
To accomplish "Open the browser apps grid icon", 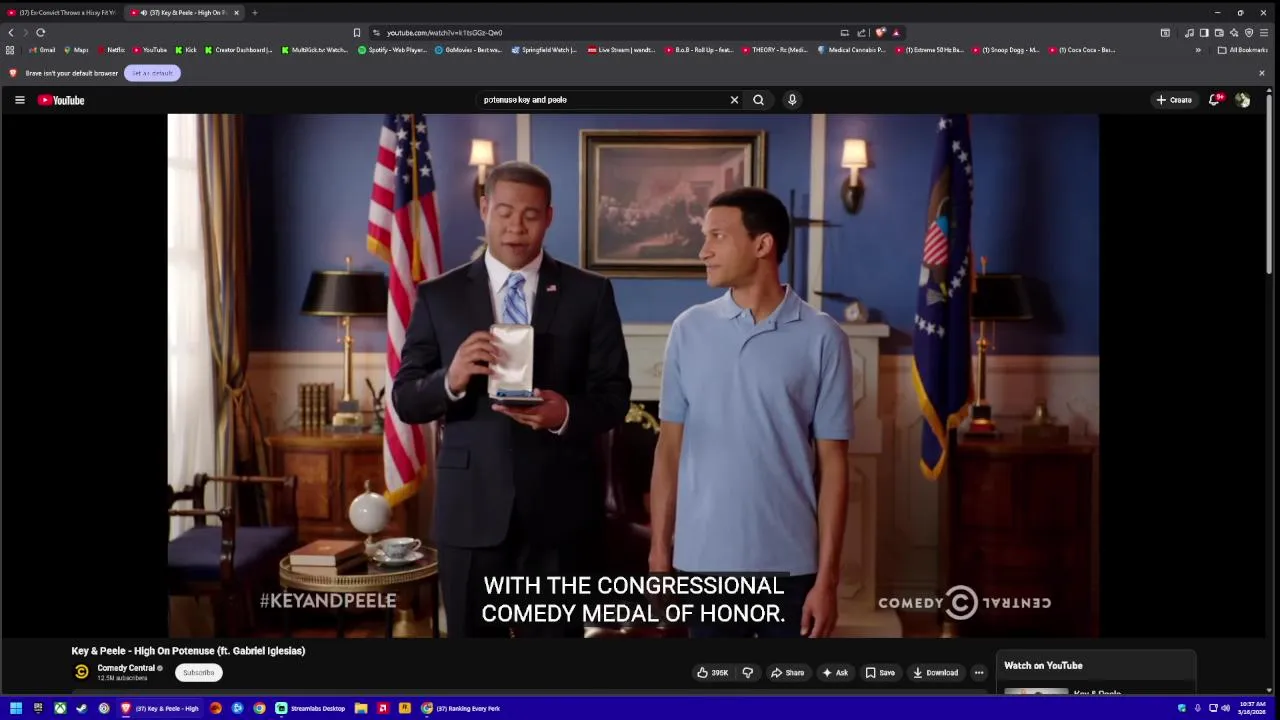I will (10, 50).
